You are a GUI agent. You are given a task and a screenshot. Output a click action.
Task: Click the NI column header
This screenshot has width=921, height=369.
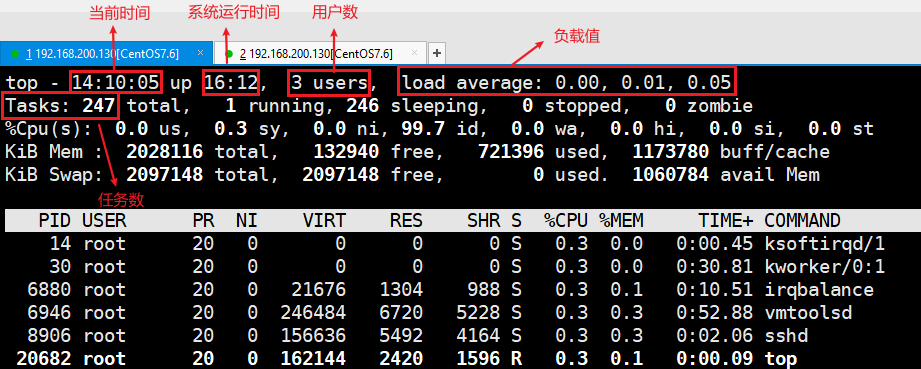(247, 221)
